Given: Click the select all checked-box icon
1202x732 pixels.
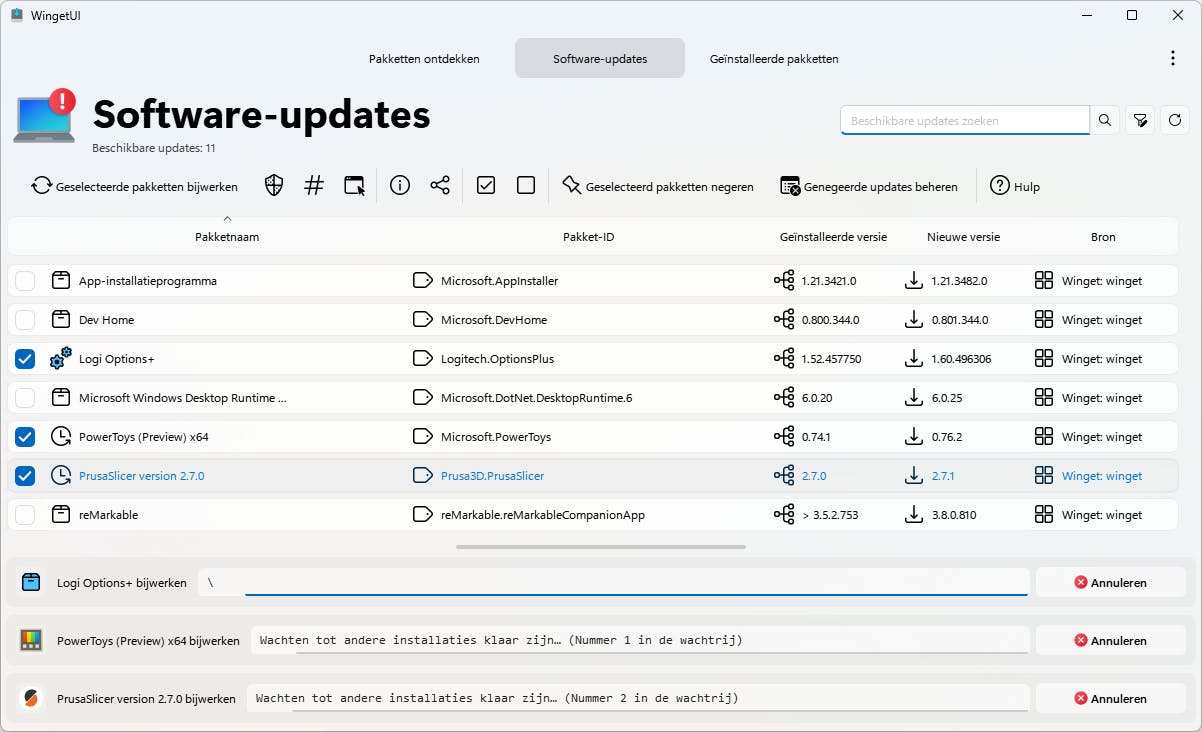Looking at the screenshot, I should coord(486,185).
